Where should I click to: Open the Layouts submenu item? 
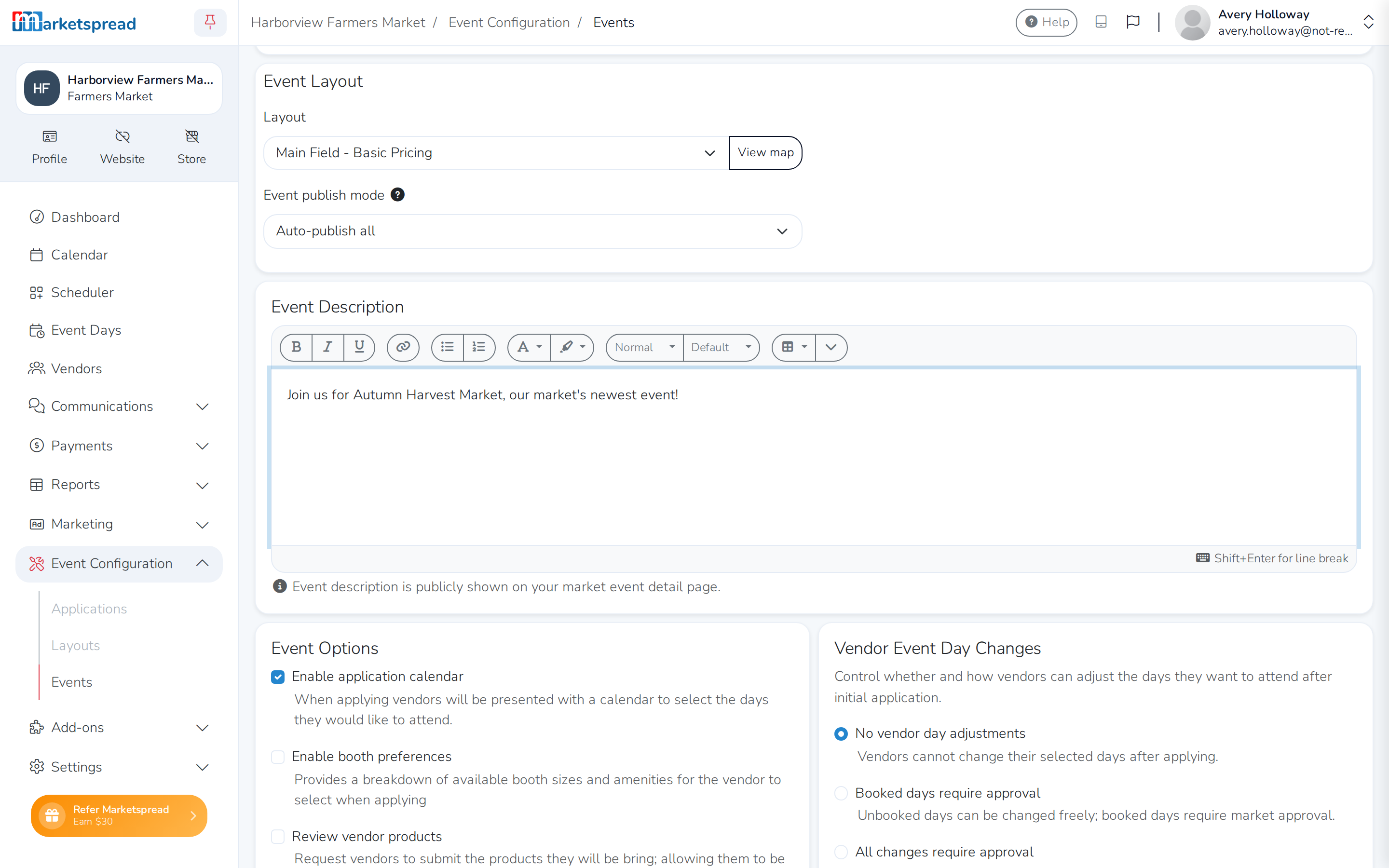pos(75,645)
